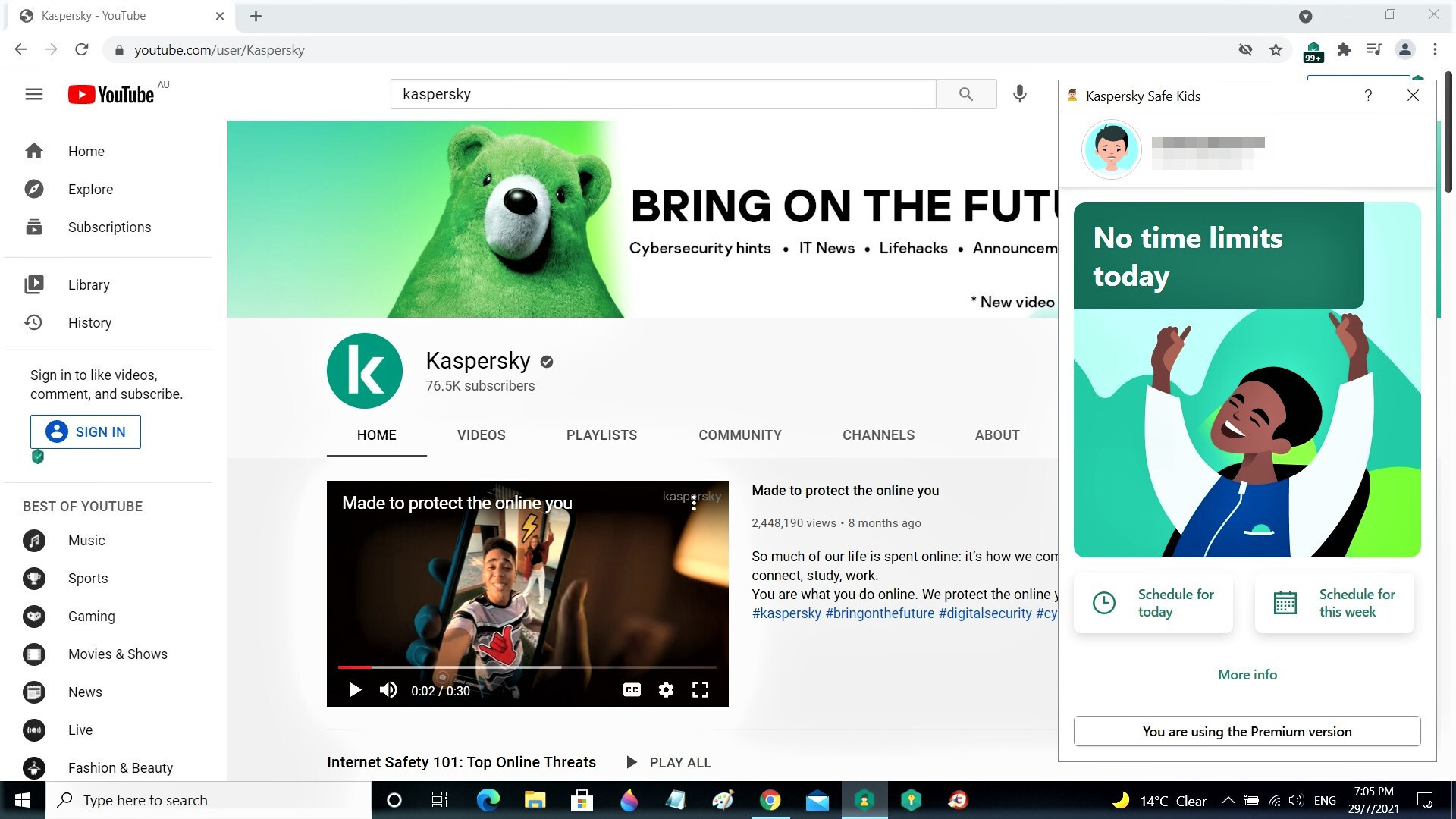Open the Kaspersky Safe Kids help icon
Screen dimensions: 1456x819
point(1368,96)
